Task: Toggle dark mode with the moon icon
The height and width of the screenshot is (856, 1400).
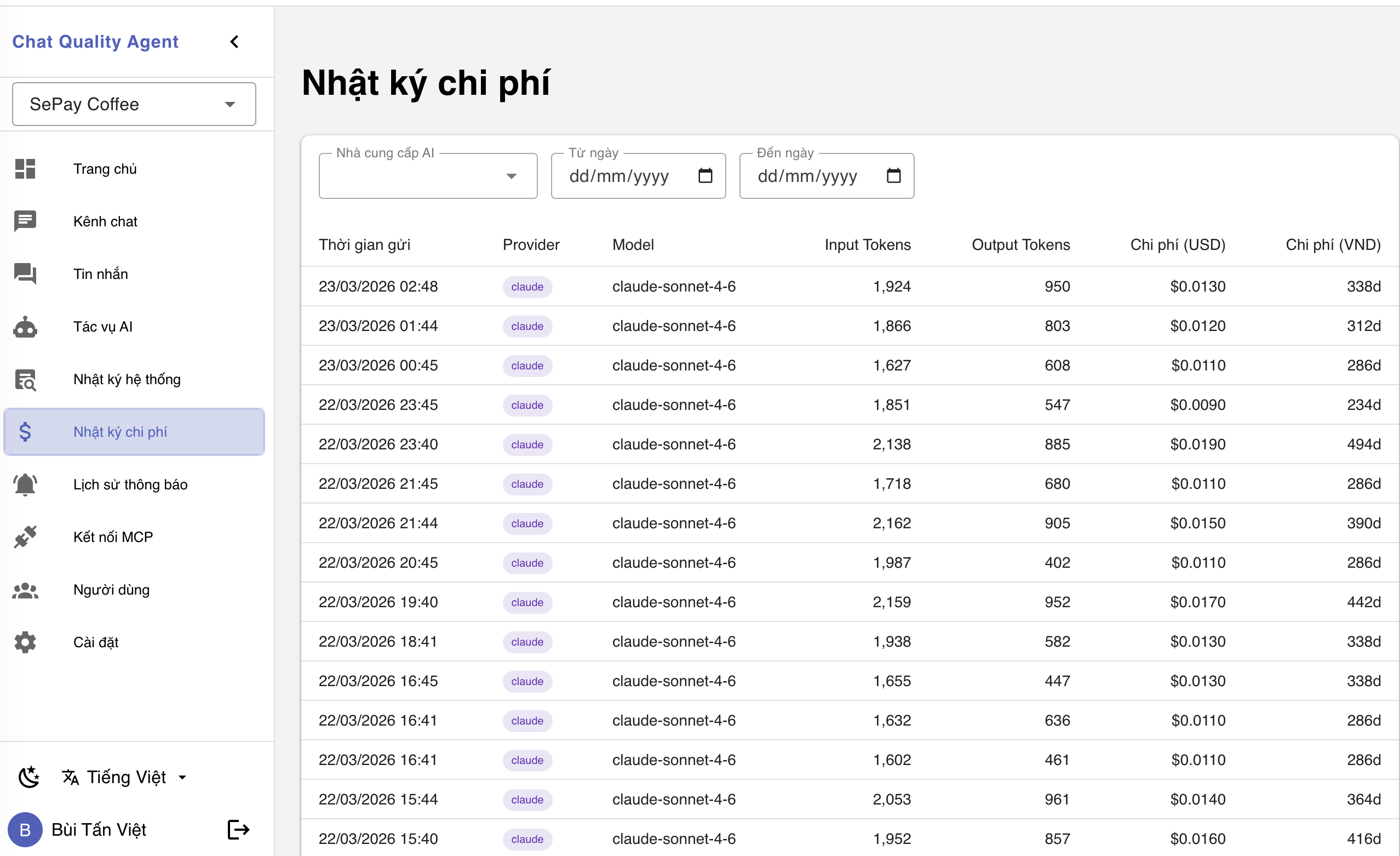Action: point(29,777)
